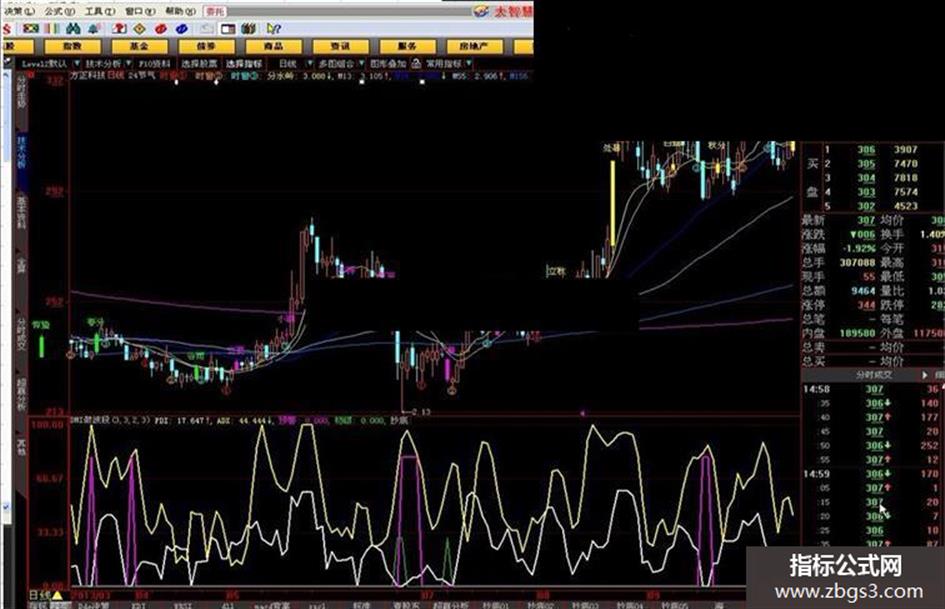Expand the 多图组合 dropdown arrow
The height and width of the screenshot is (609, 945).
(361, 63)
